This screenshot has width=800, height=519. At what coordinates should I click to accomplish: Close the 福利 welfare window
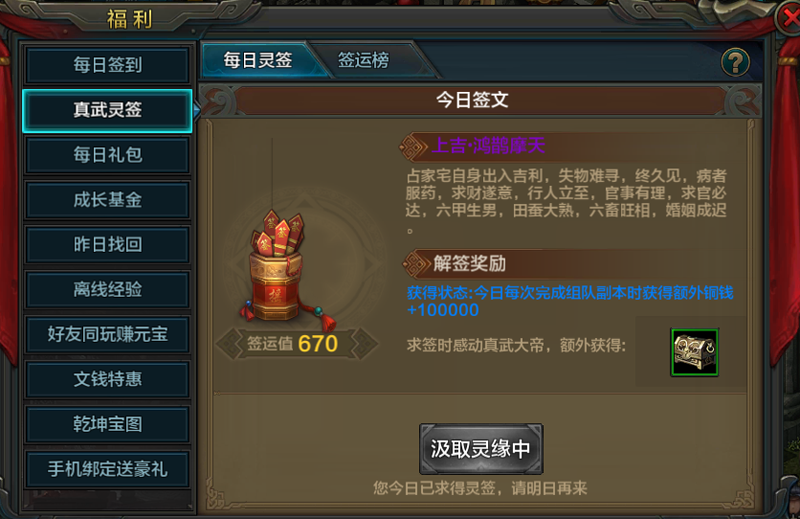[790, 18]
